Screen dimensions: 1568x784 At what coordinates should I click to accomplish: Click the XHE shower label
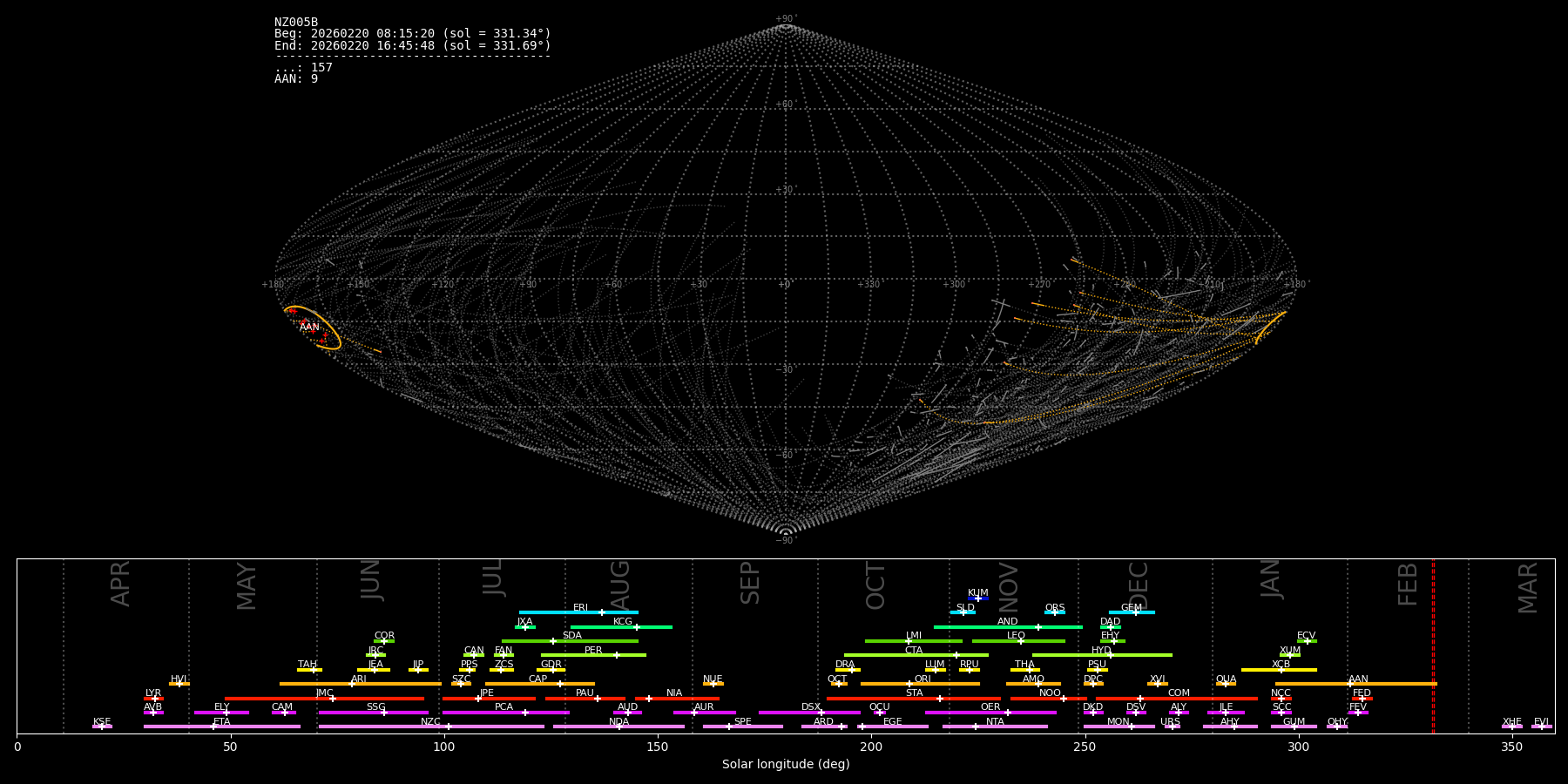pyautogui.click(x=1511, y=722)
